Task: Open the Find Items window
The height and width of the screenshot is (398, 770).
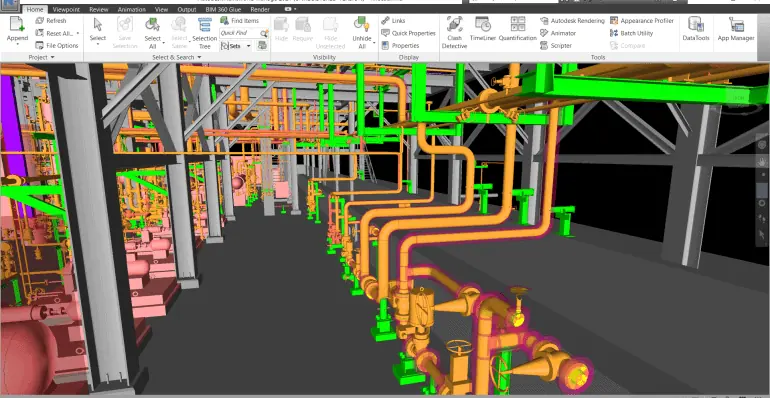Action: [x=239, y=21]
